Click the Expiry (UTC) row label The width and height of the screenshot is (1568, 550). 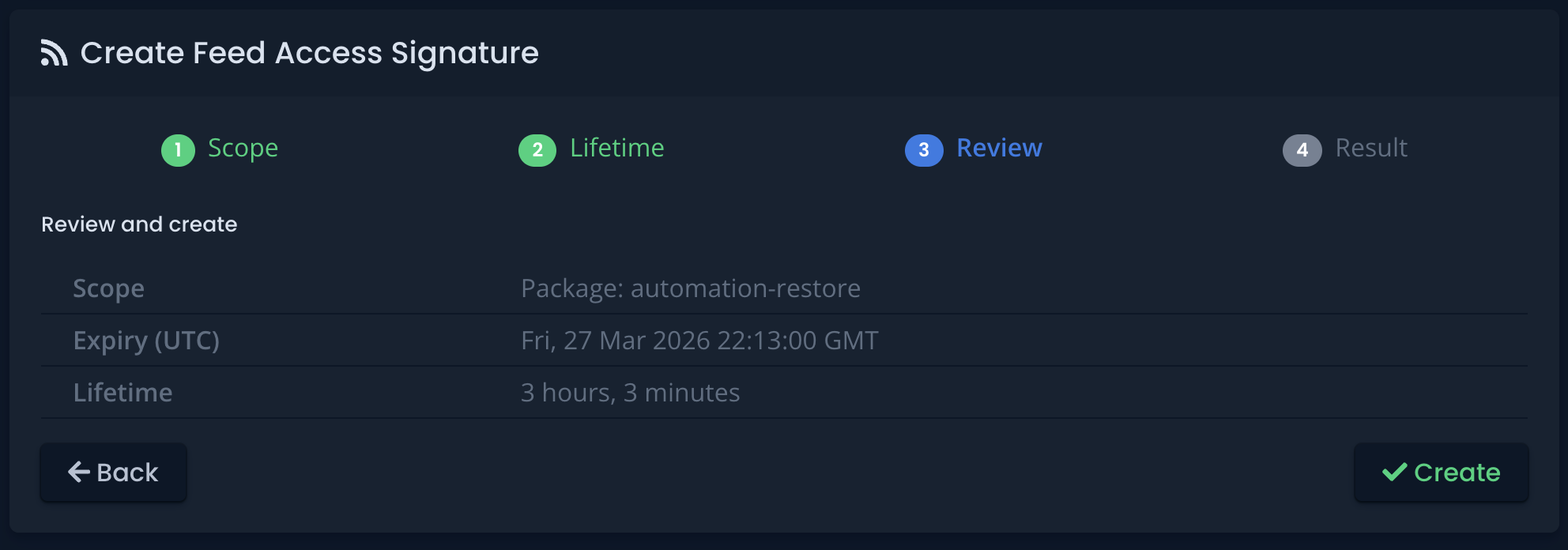coord(146,341)
